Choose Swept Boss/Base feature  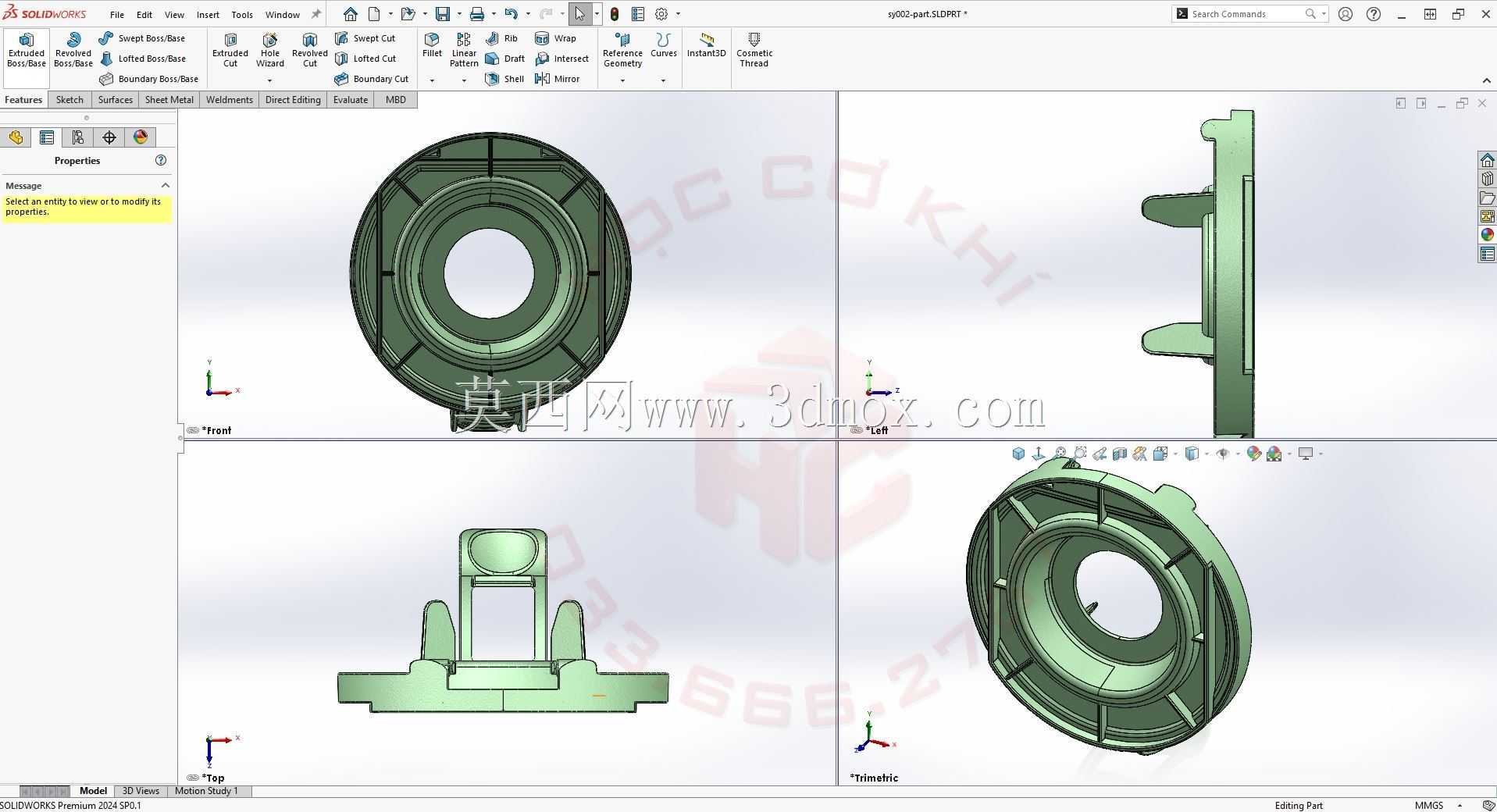pos(142,38)
